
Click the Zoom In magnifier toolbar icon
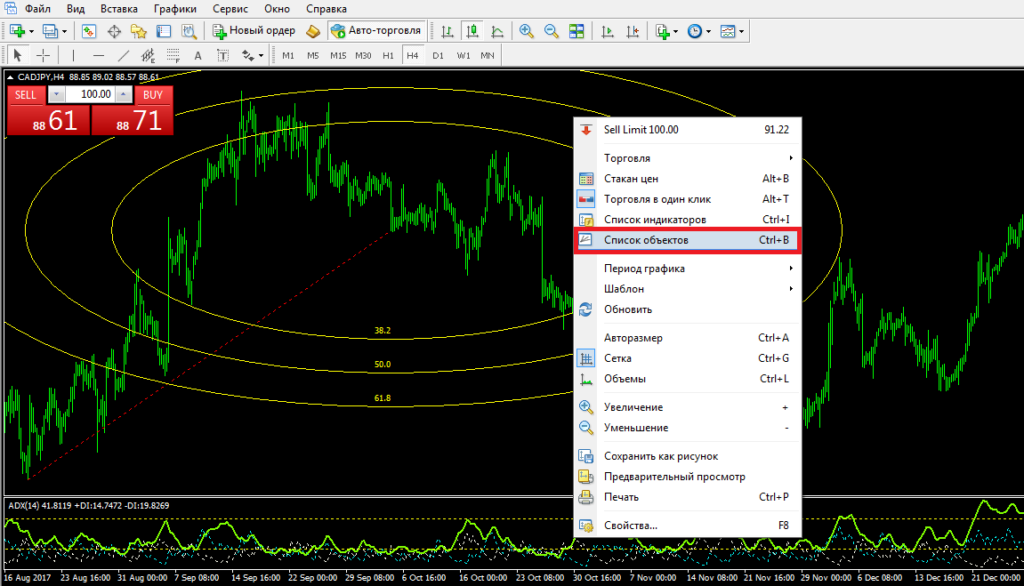[x=527, y=31]
